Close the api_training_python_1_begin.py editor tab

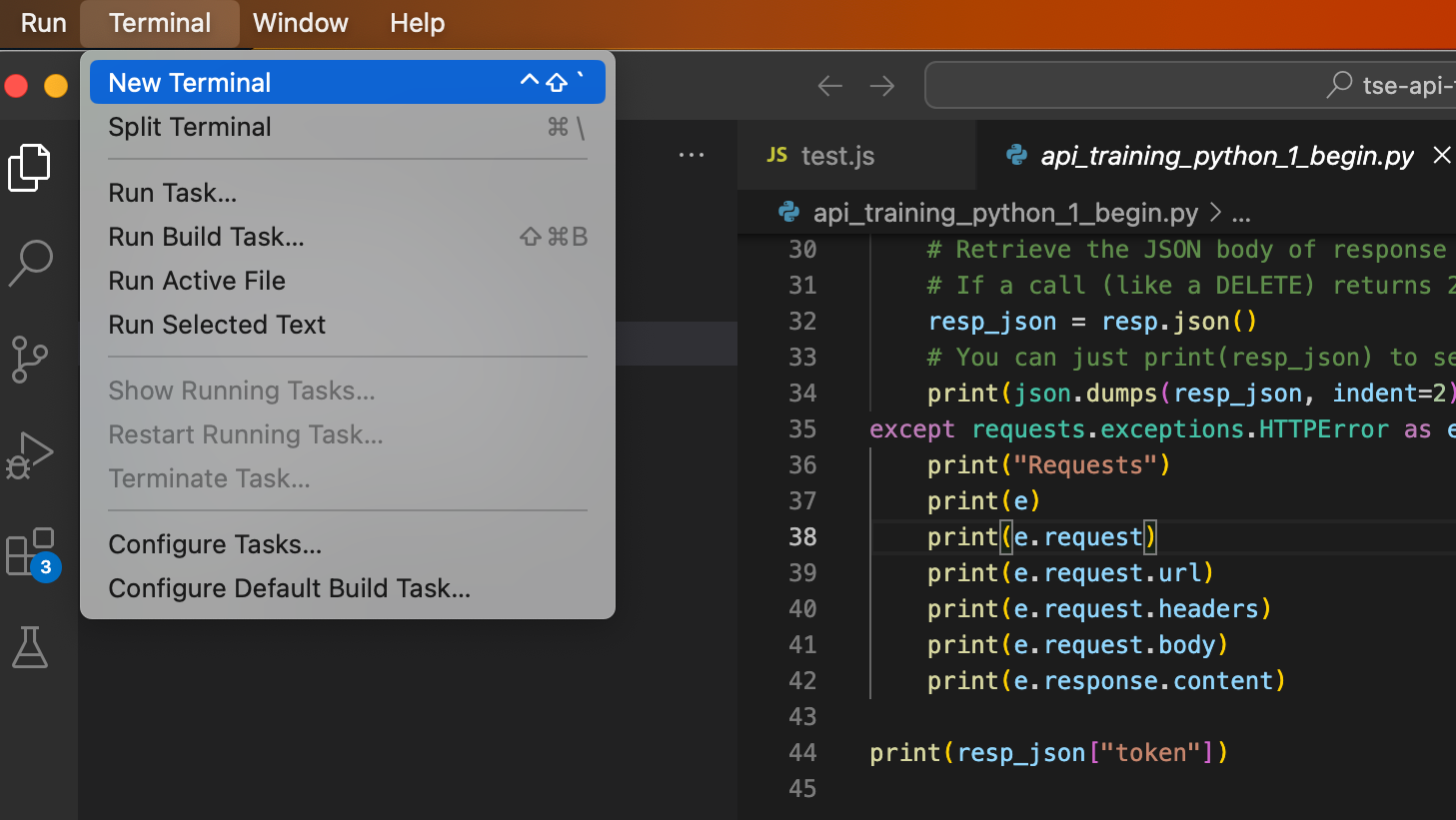click(1442, 155)
